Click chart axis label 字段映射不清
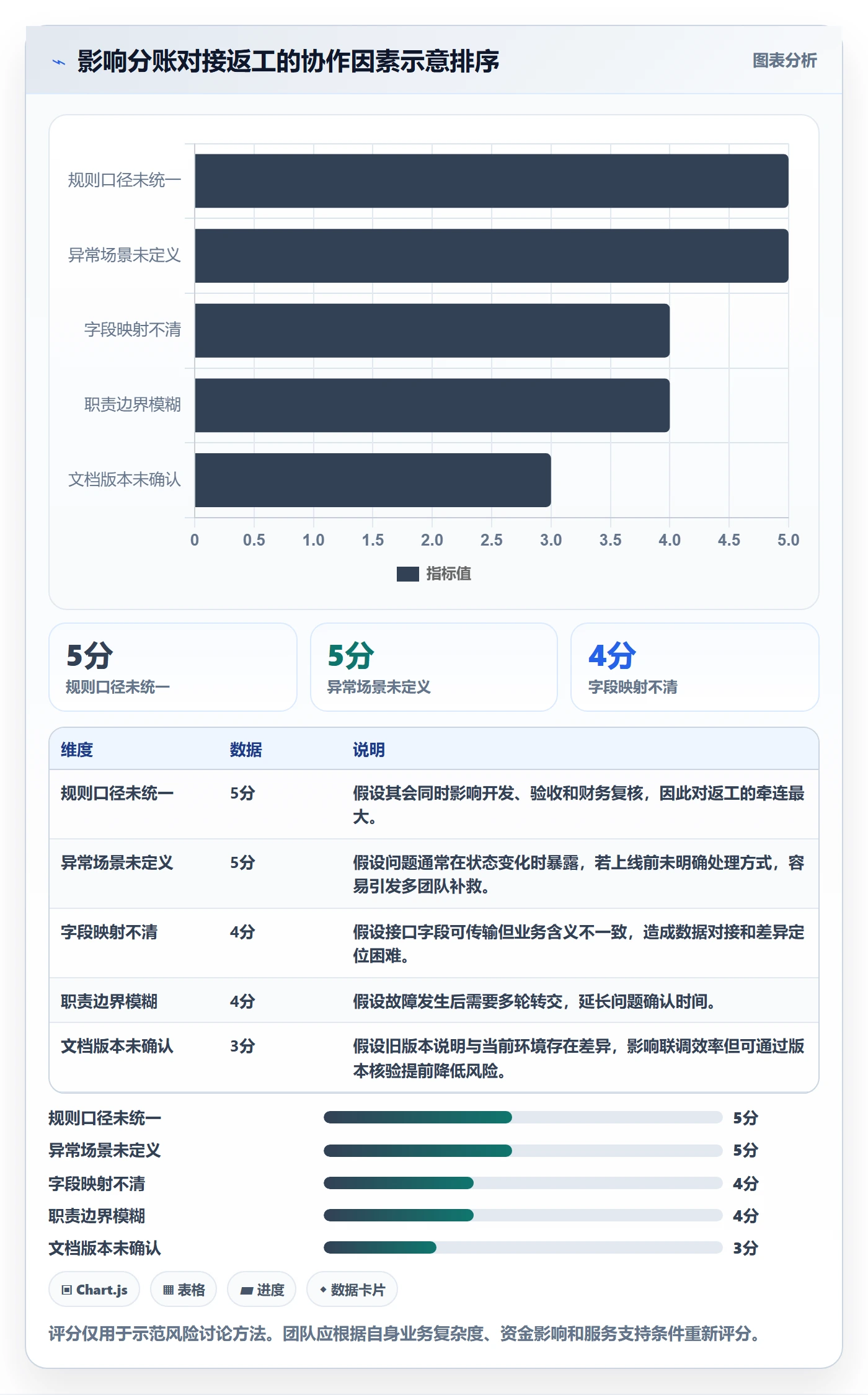868x1395 pixels. pos(132,330)
